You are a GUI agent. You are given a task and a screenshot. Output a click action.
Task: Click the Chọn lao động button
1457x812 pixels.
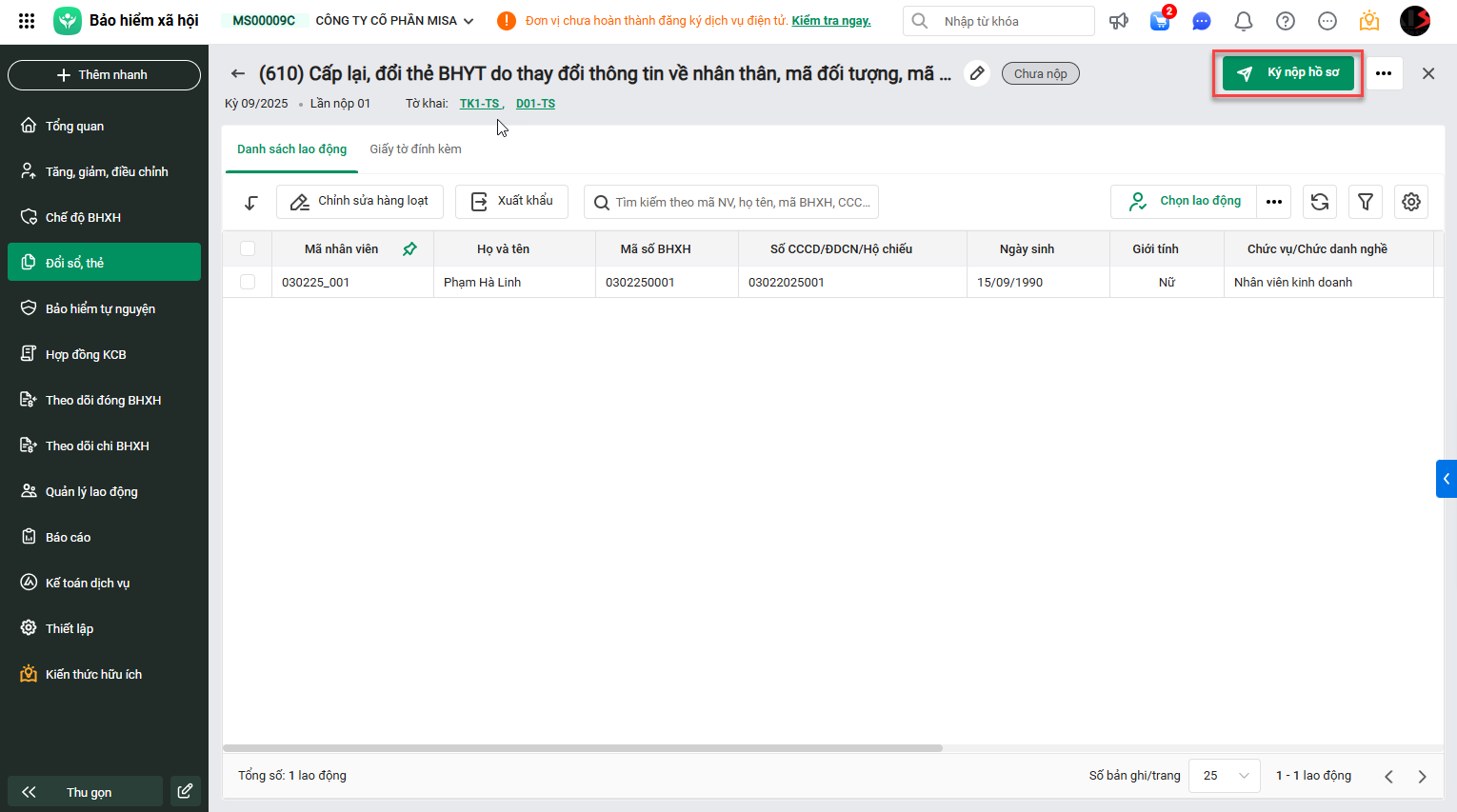click(x=1184, y=202)
